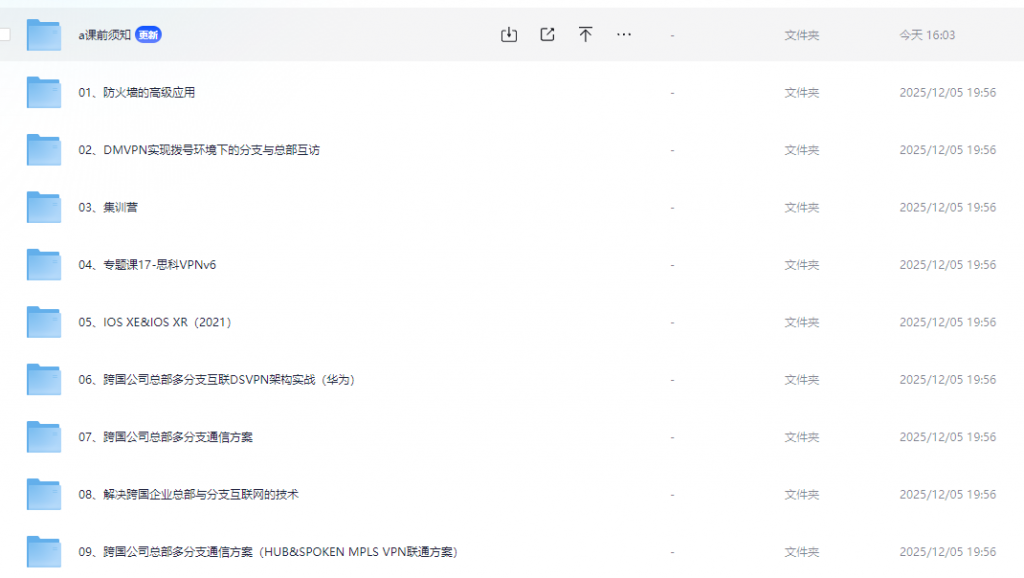Click the share icon on a课前须知 row
Image resolution: width=1024 pixels, height=578 pixels.
547,33
